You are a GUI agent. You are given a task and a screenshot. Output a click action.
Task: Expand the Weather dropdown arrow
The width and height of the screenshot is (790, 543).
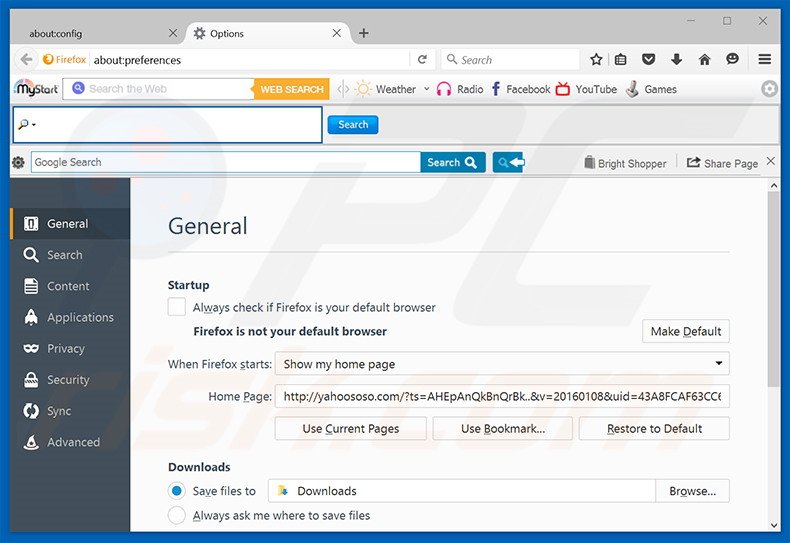coord(426,89)
